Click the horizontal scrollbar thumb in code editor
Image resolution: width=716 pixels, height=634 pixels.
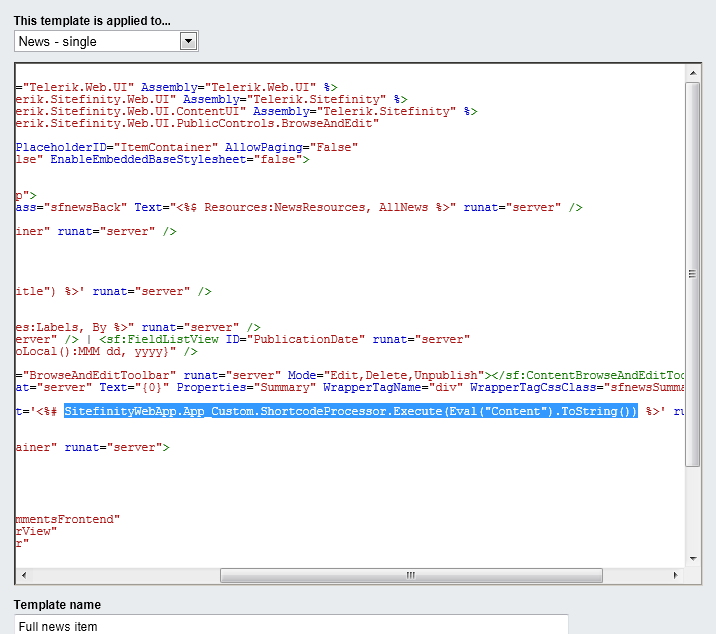[x=411, y=575]
